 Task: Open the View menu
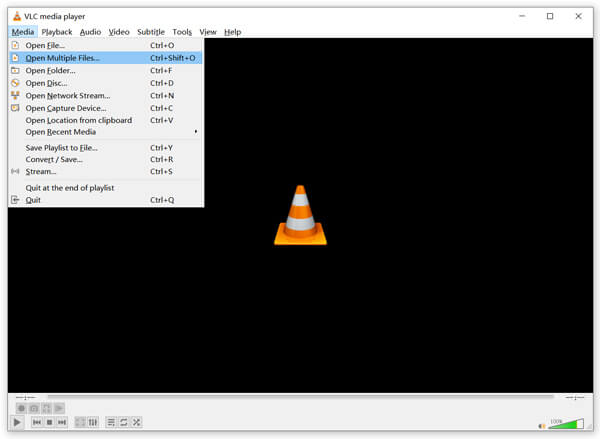pyautogui.click(x=208, y=32)
